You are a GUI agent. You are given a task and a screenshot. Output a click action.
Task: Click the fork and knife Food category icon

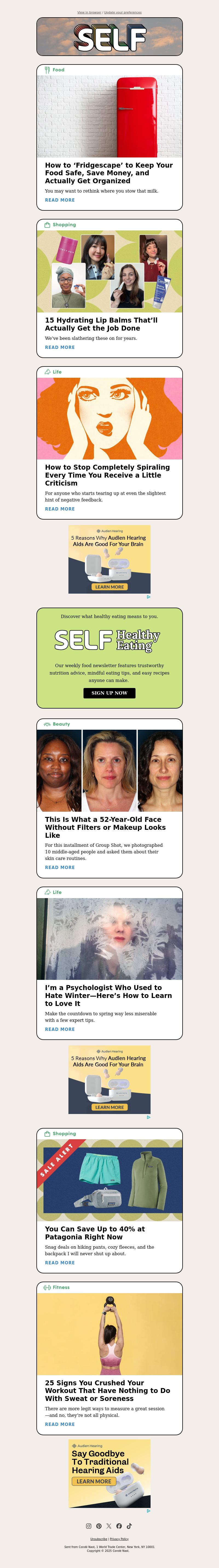coord(47,70)
